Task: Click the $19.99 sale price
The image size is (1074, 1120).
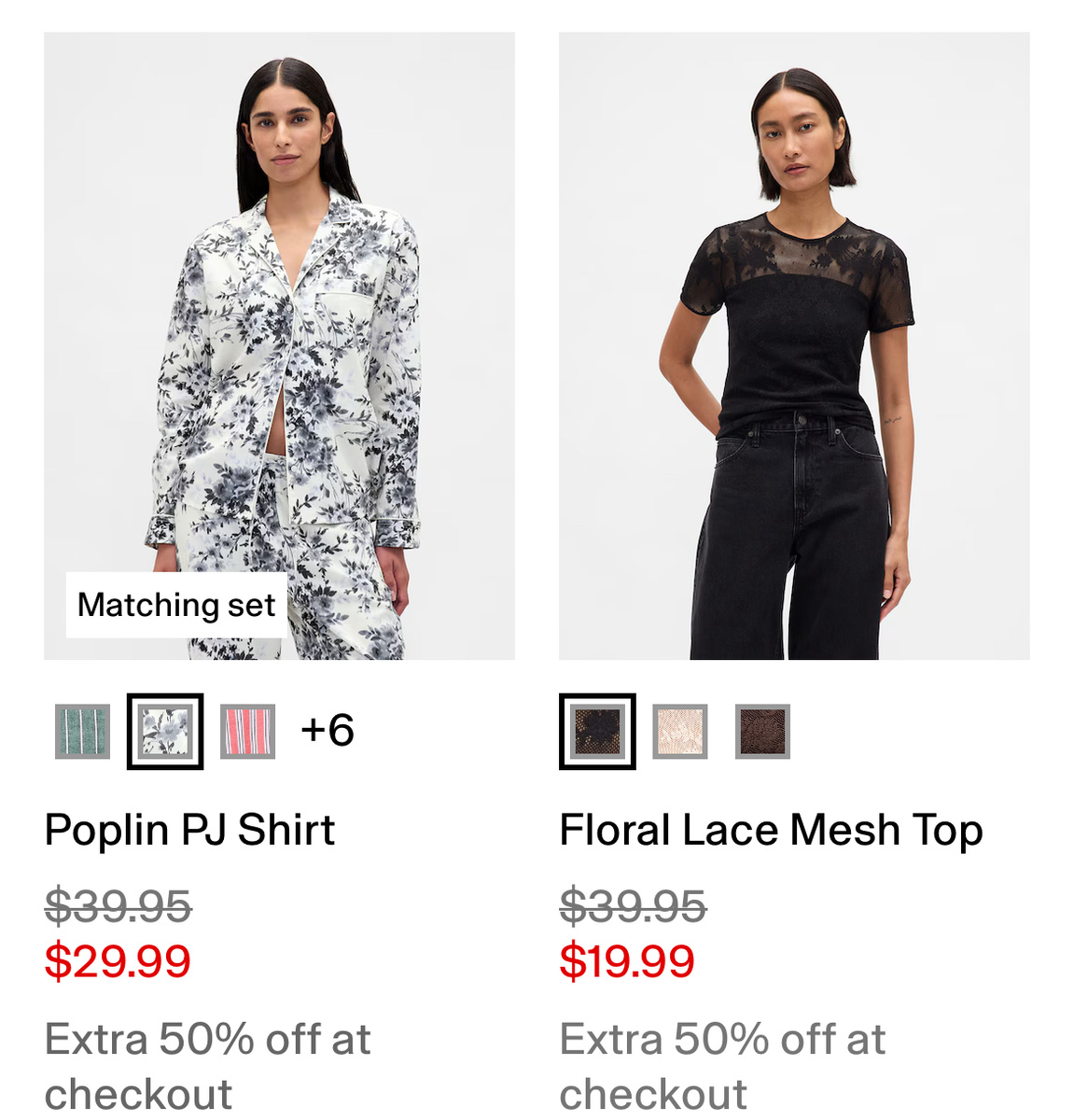Action: 627,961
